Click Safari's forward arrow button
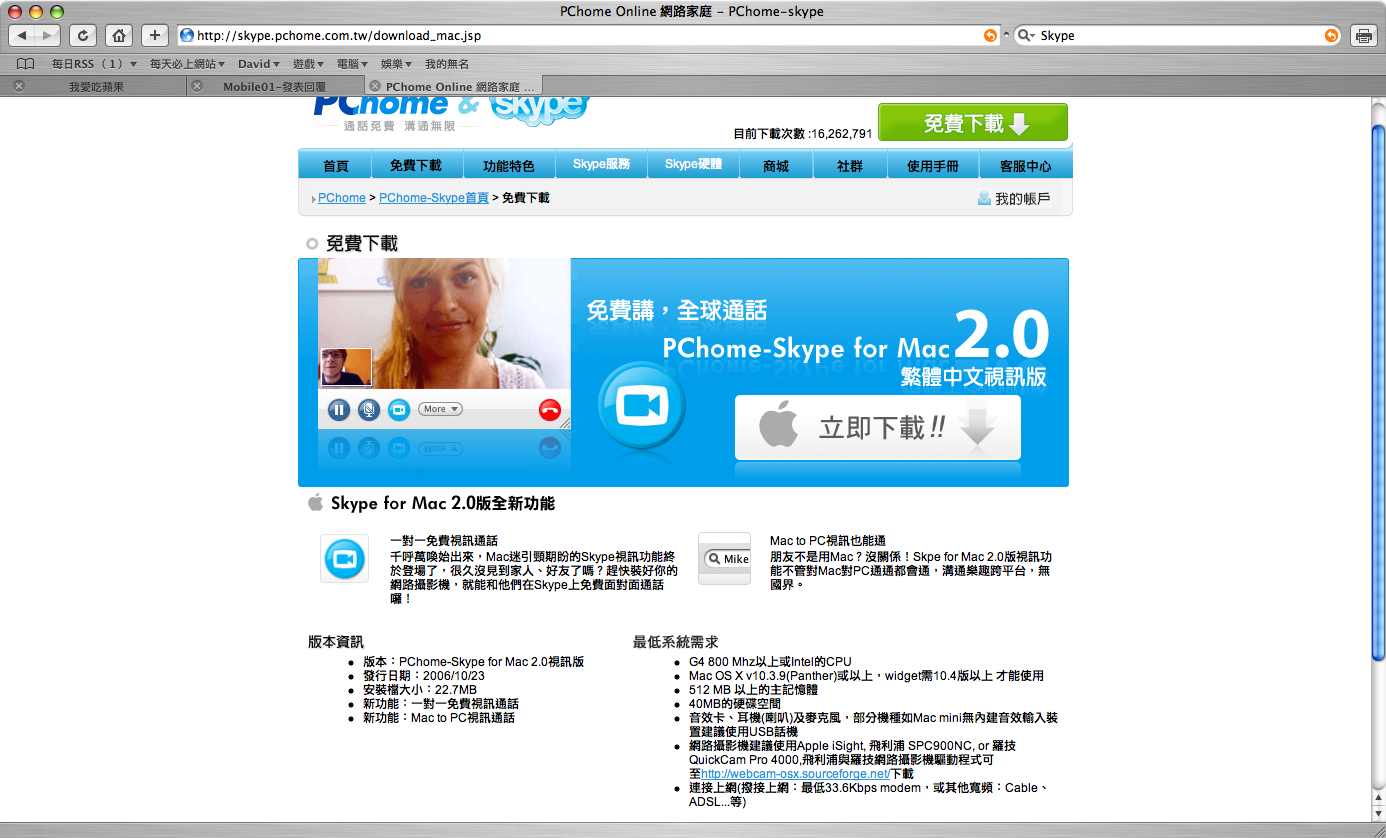 [x=48, y=35]
